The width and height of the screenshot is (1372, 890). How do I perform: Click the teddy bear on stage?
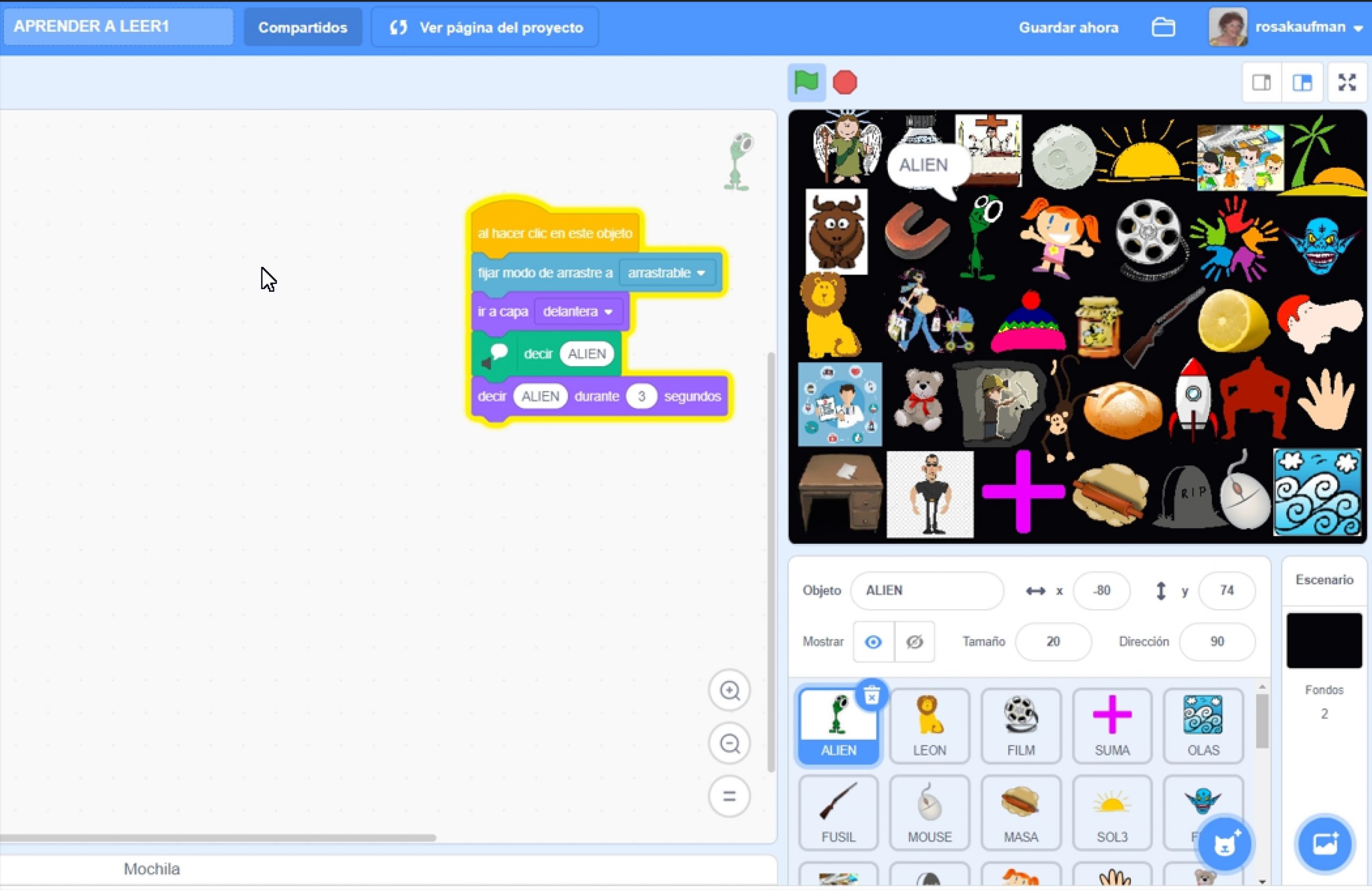[x=919, y=400]
